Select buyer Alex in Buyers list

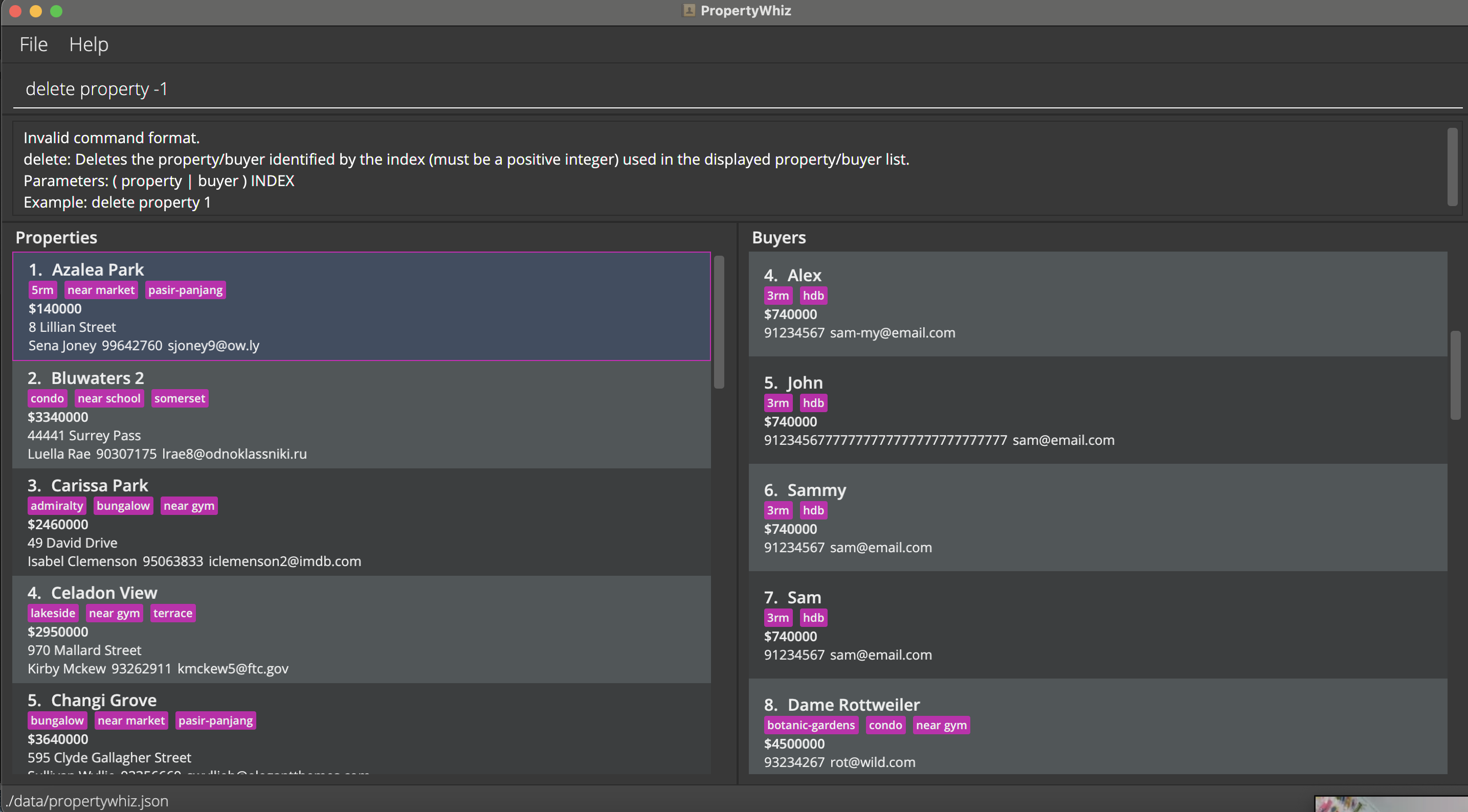(x=1097, y=304)
